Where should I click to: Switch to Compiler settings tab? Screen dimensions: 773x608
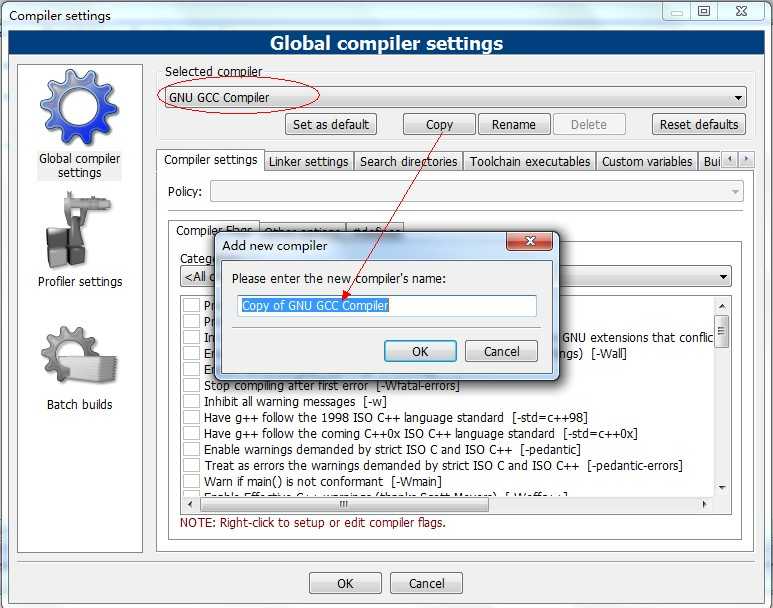pos(211,160)
